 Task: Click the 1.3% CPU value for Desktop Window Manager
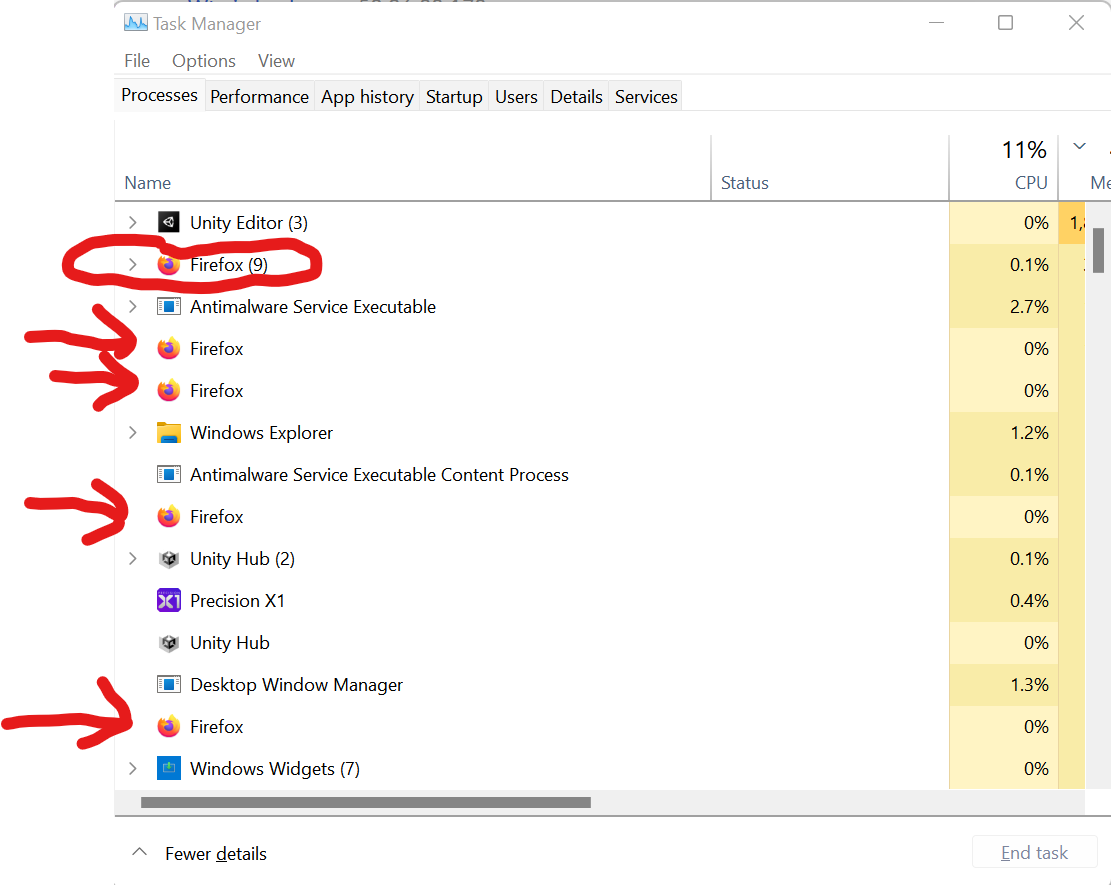click(x=1029, y=684)
